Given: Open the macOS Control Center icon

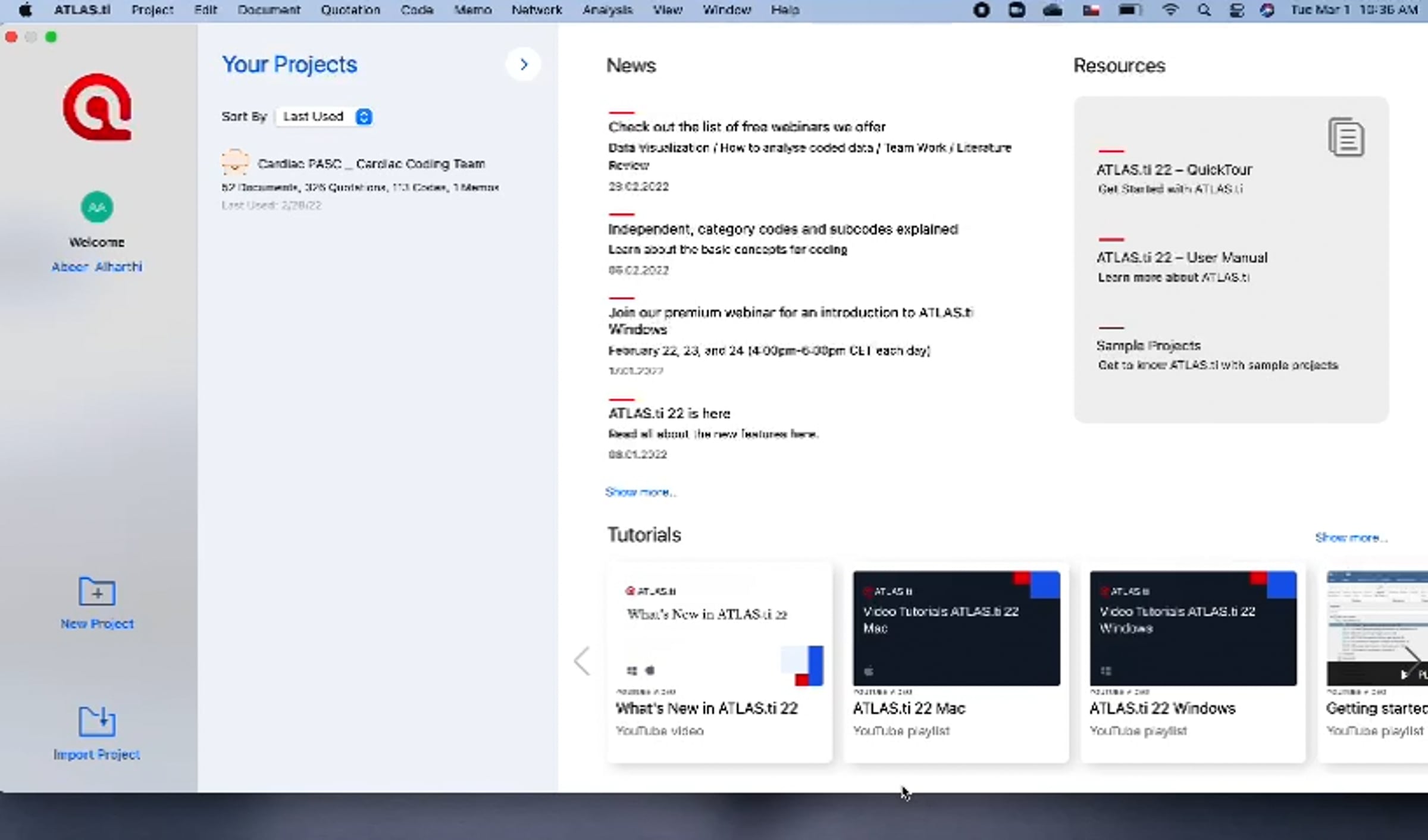Looking at the screenshot, I should [1236, 10].
